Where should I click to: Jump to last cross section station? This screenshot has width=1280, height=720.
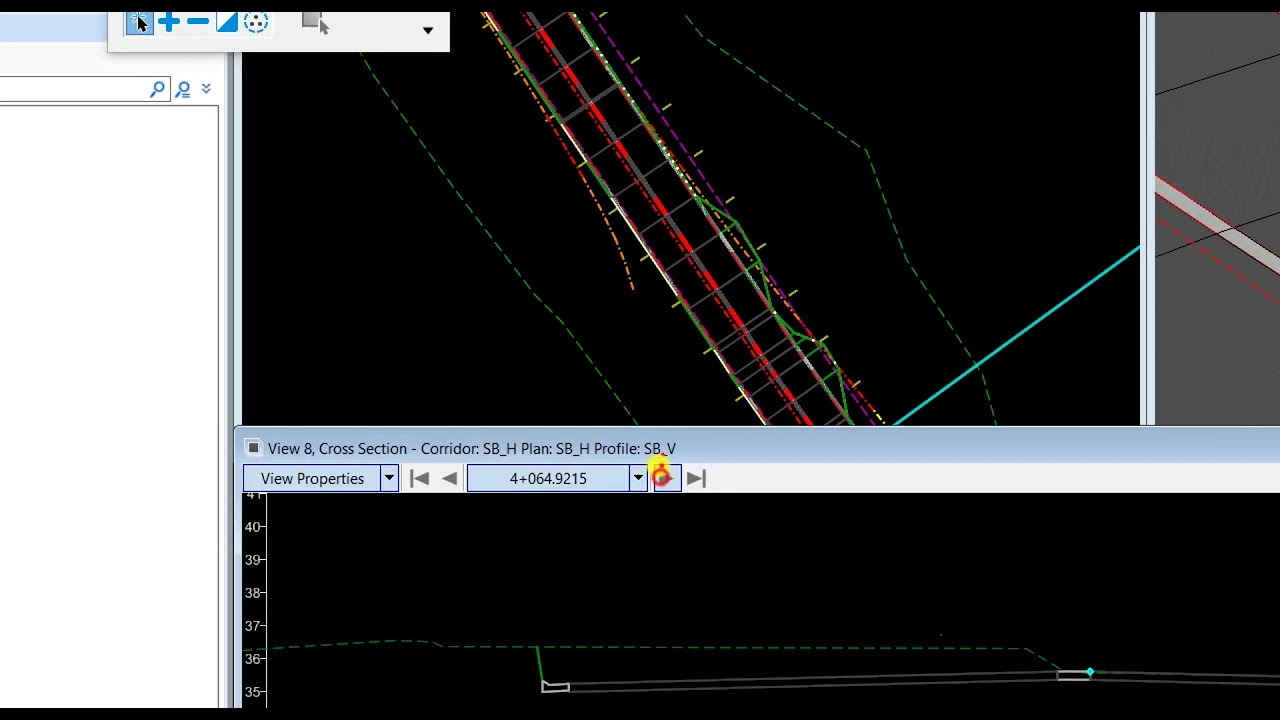click(x=696, y=479)
